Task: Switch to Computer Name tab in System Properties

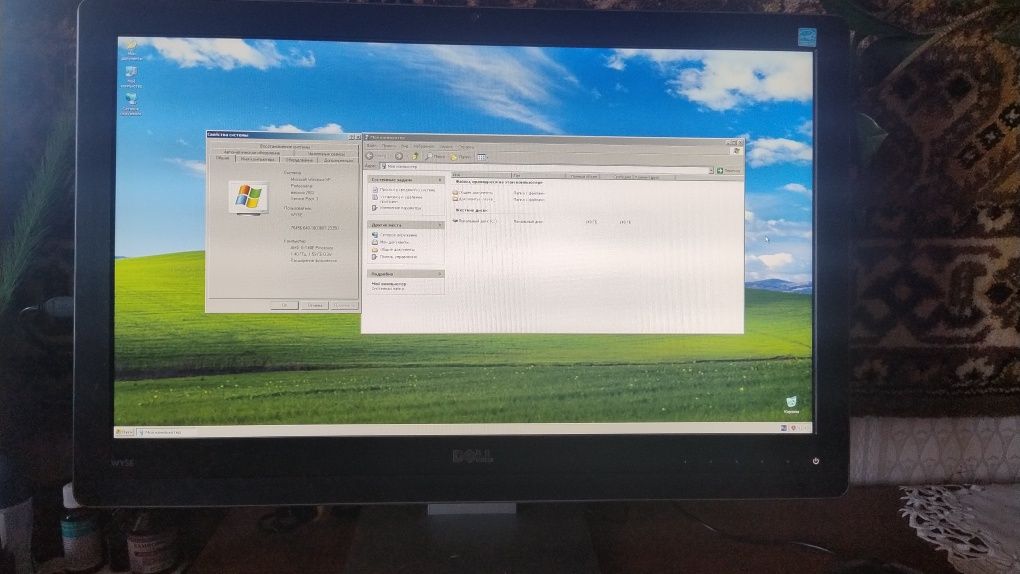Action: tap(257, 159)
